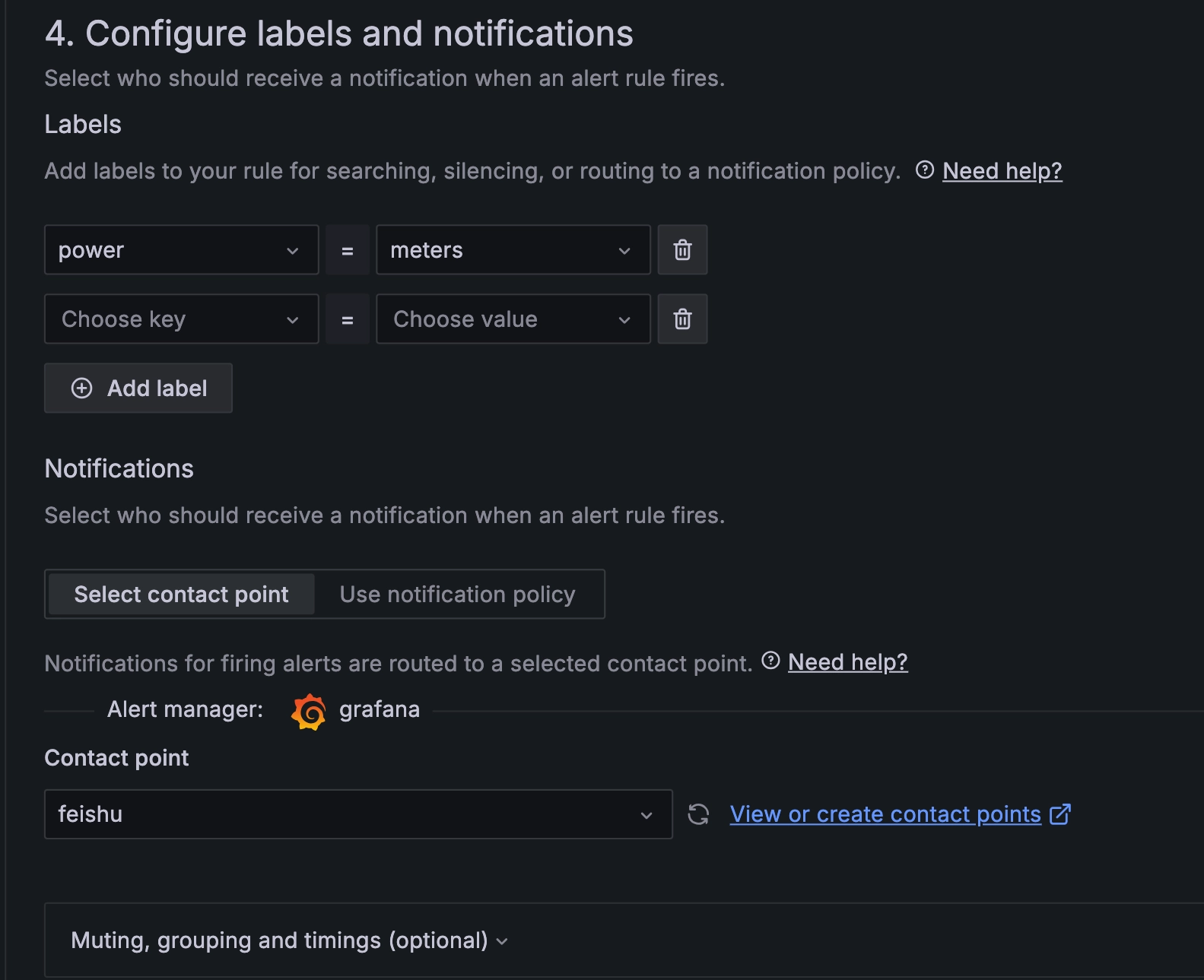
Task: Click the plus icon in Add label
Action: [x=81, y=389]
